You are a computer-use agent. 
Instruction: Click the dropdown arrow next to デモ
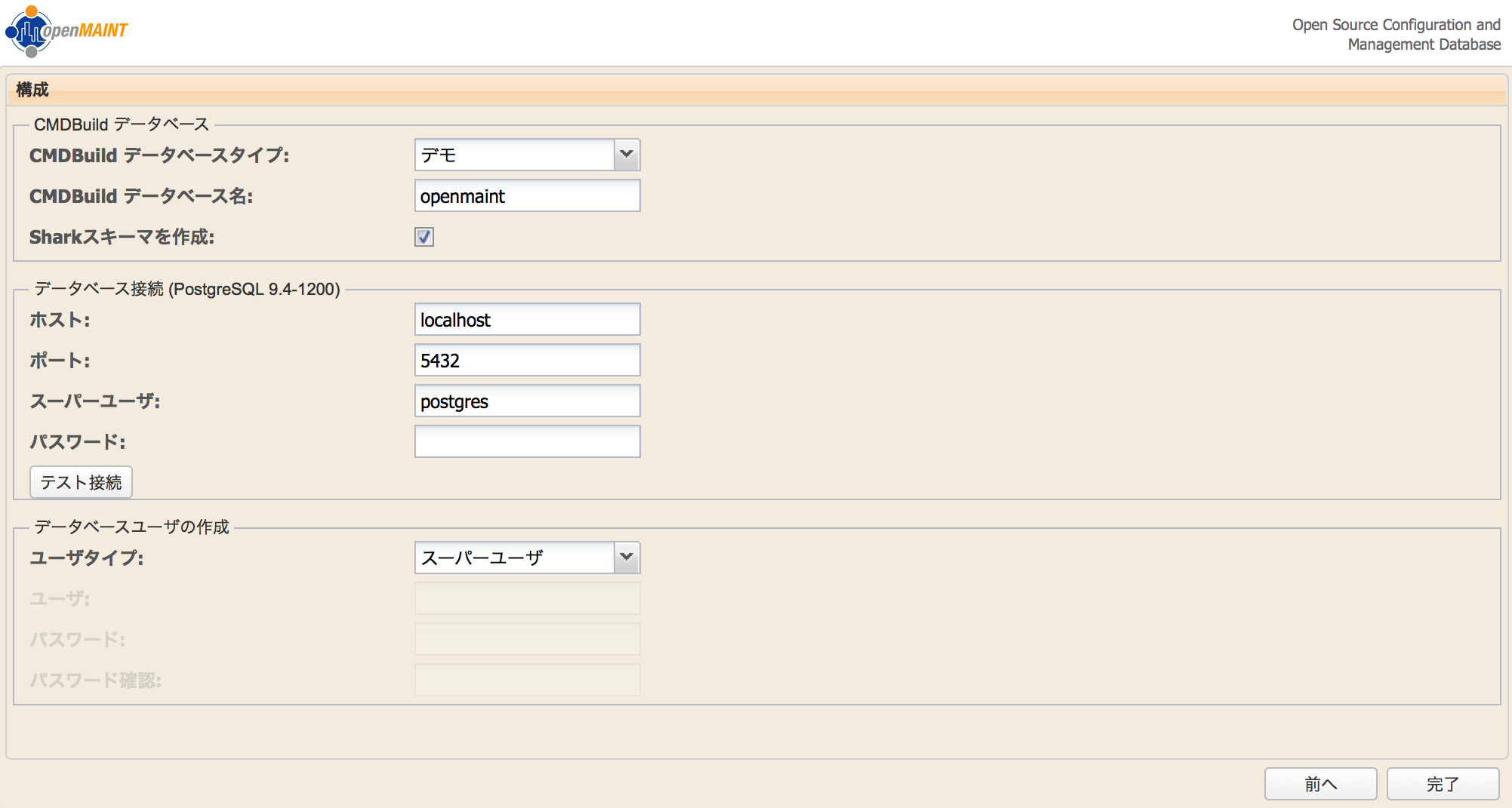pos(626,155)
